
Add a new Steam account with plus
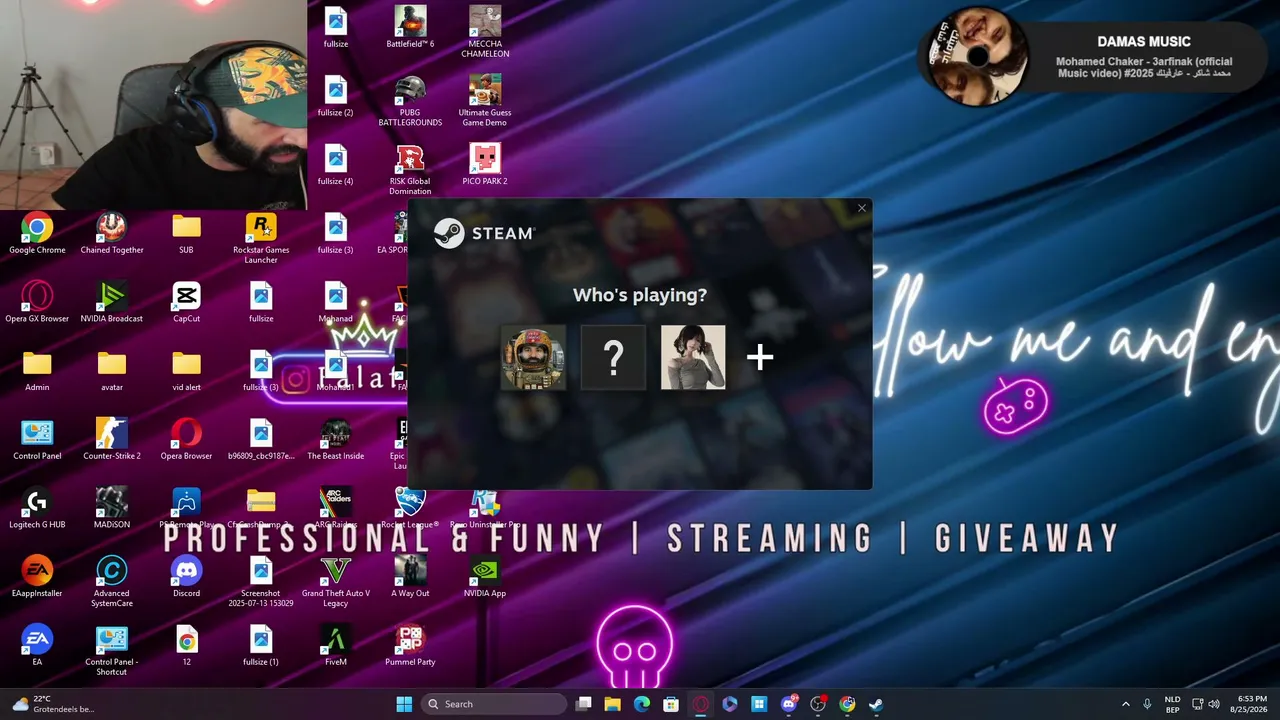760,357
